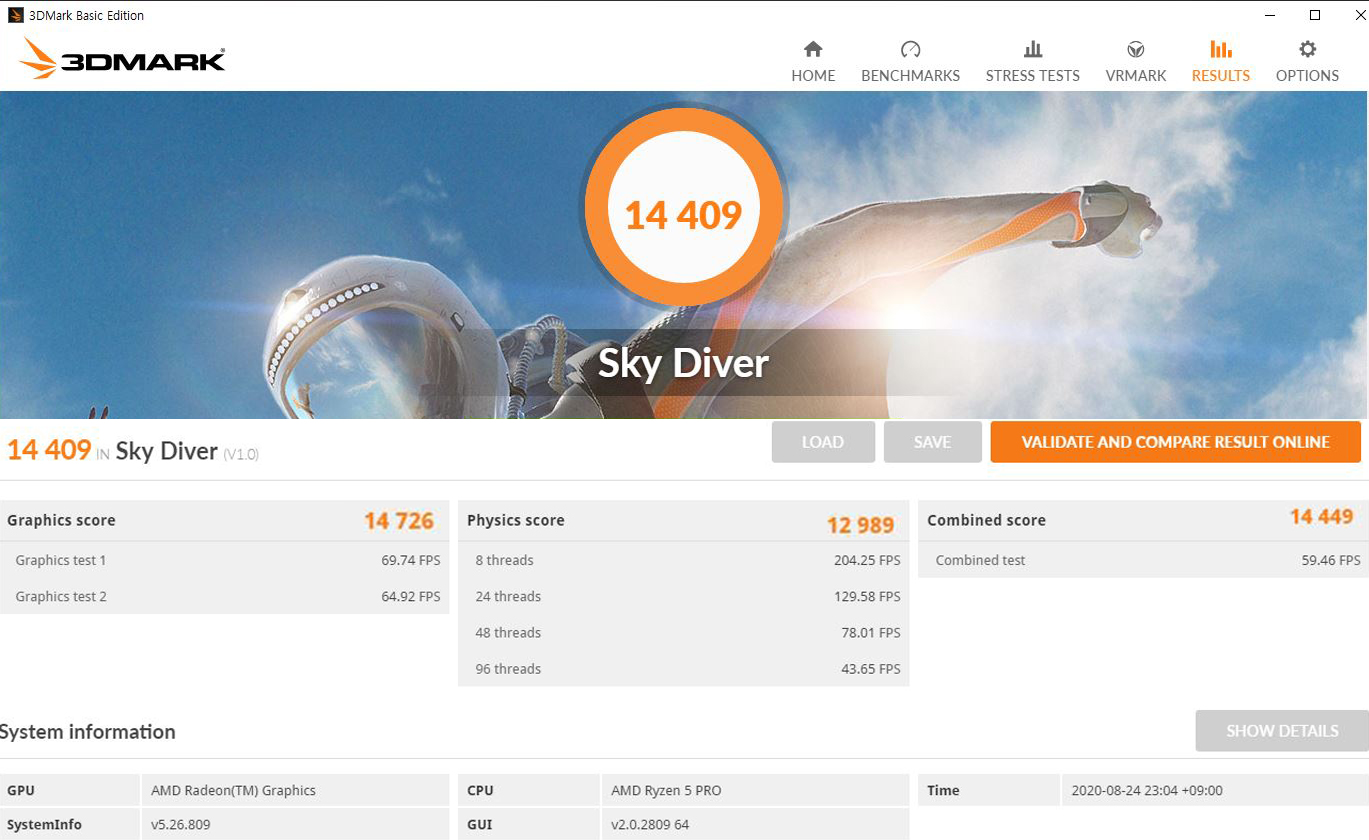Click the SystemInfo v5.26.809 value
Viewport: 1369px width, 840px height.
pos(180,825)
